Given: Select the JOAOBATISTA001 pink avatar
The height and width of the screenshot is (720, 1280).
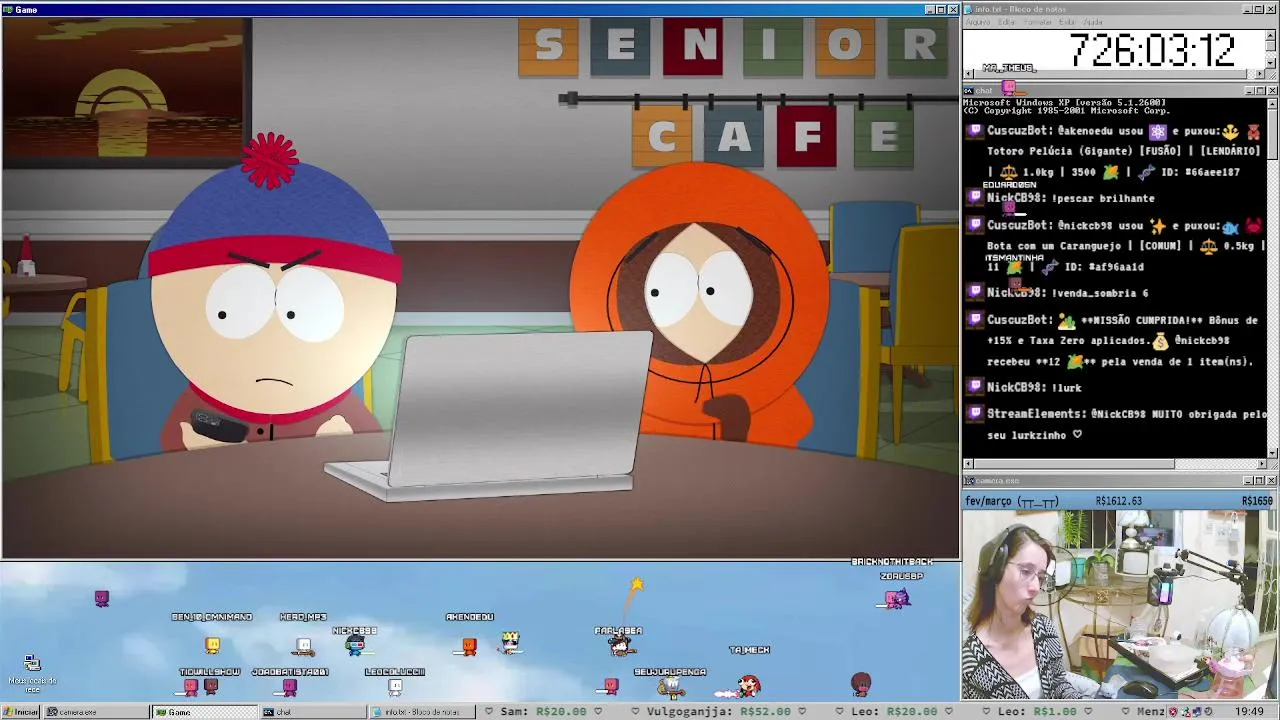Looking at the screenshot, I should (x=289, y=687).
